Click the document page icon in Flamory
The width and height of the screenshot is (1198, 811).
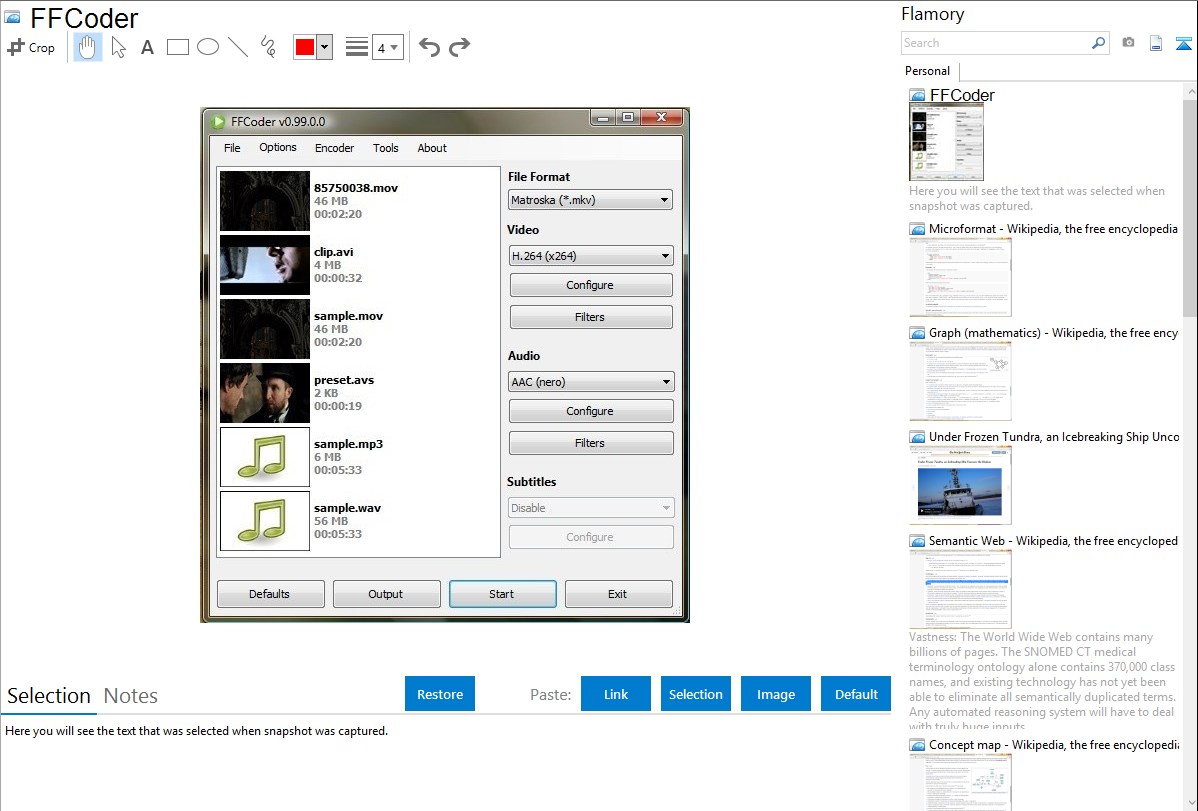tap(1156, 43)
